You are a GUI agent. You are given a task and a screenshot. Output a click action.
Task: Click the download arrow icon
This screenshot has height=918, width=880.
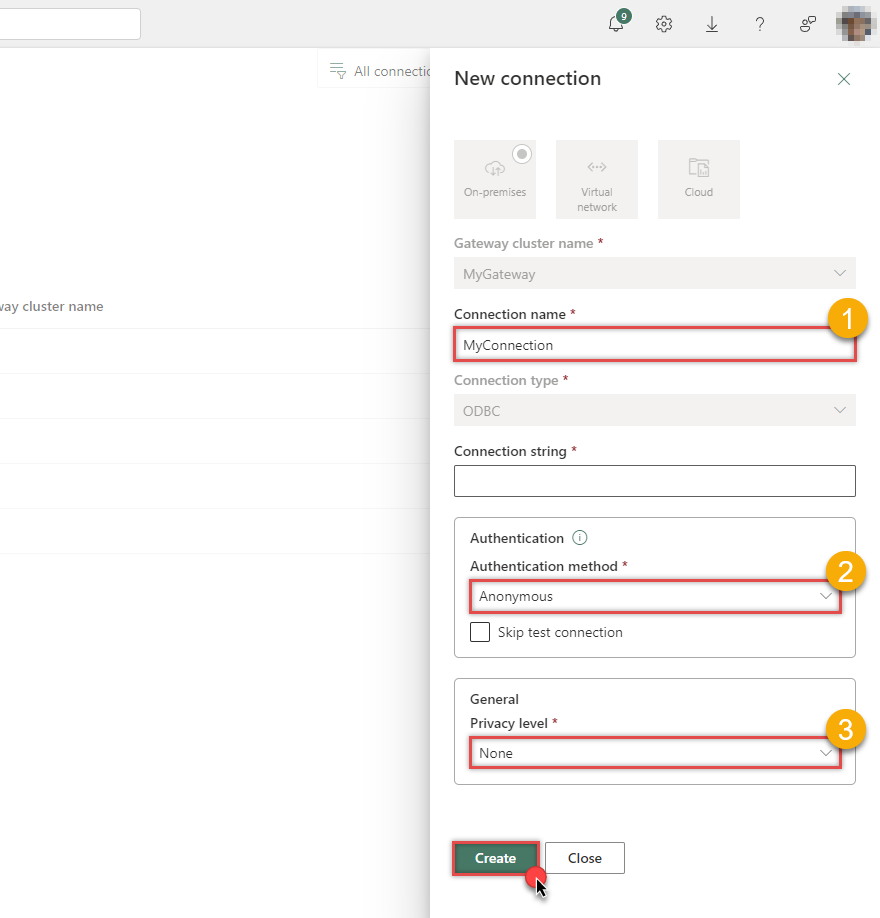coord(712,25)
